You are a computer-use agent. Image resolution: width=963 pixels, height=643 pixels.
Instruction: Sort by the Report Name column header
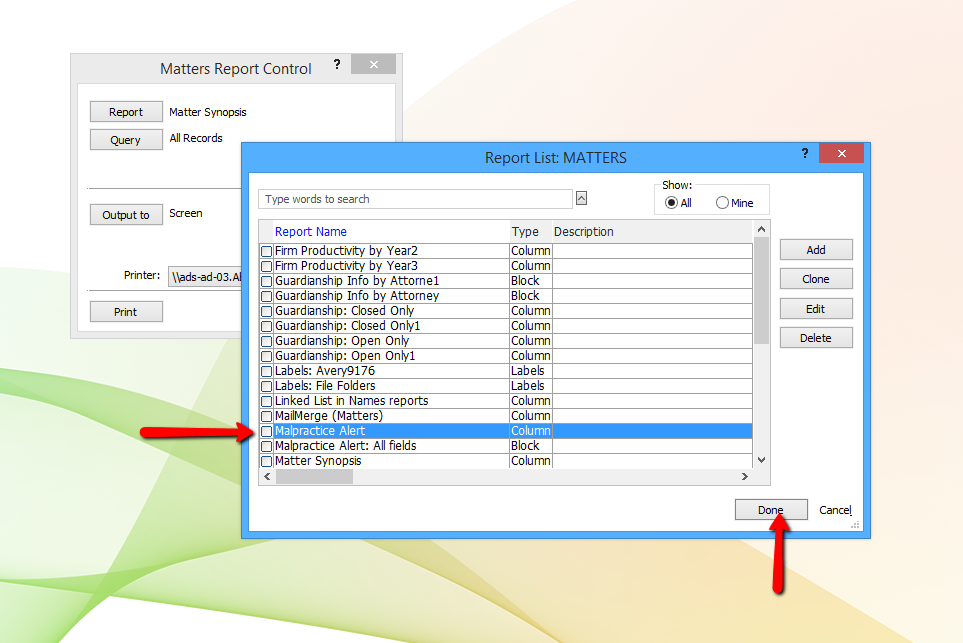[311, 232]
